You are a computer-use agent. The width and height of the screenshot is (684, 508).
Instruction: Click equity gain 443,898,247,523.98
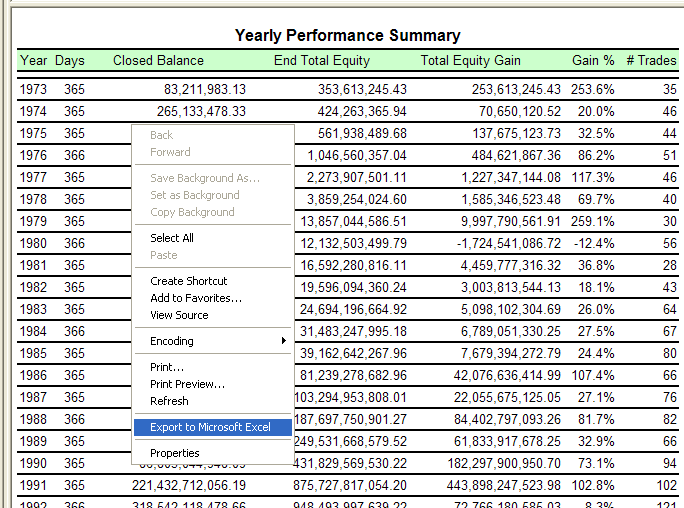pos(504,485)
